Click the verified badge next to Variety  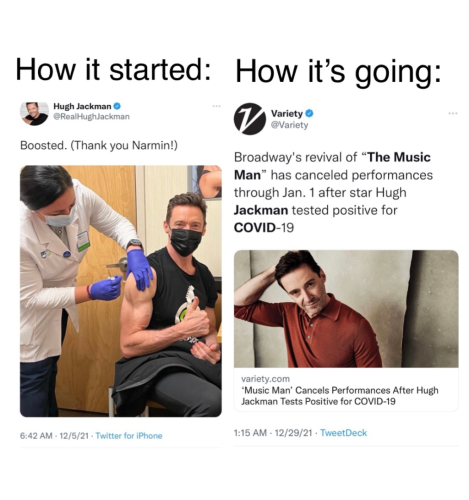point(309,114)
